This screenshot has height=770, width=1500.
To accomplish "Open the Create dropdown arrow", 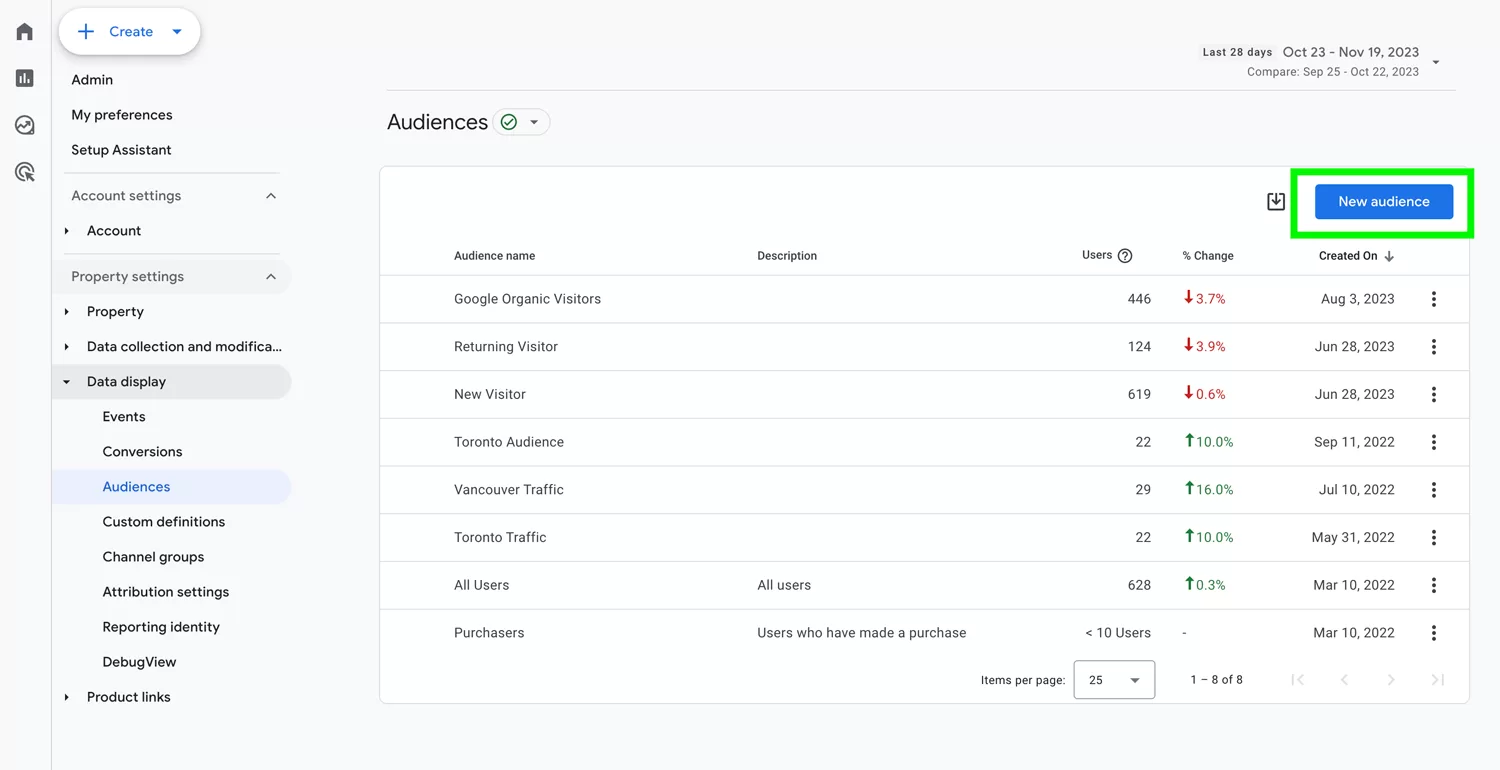I will point(177,32).
